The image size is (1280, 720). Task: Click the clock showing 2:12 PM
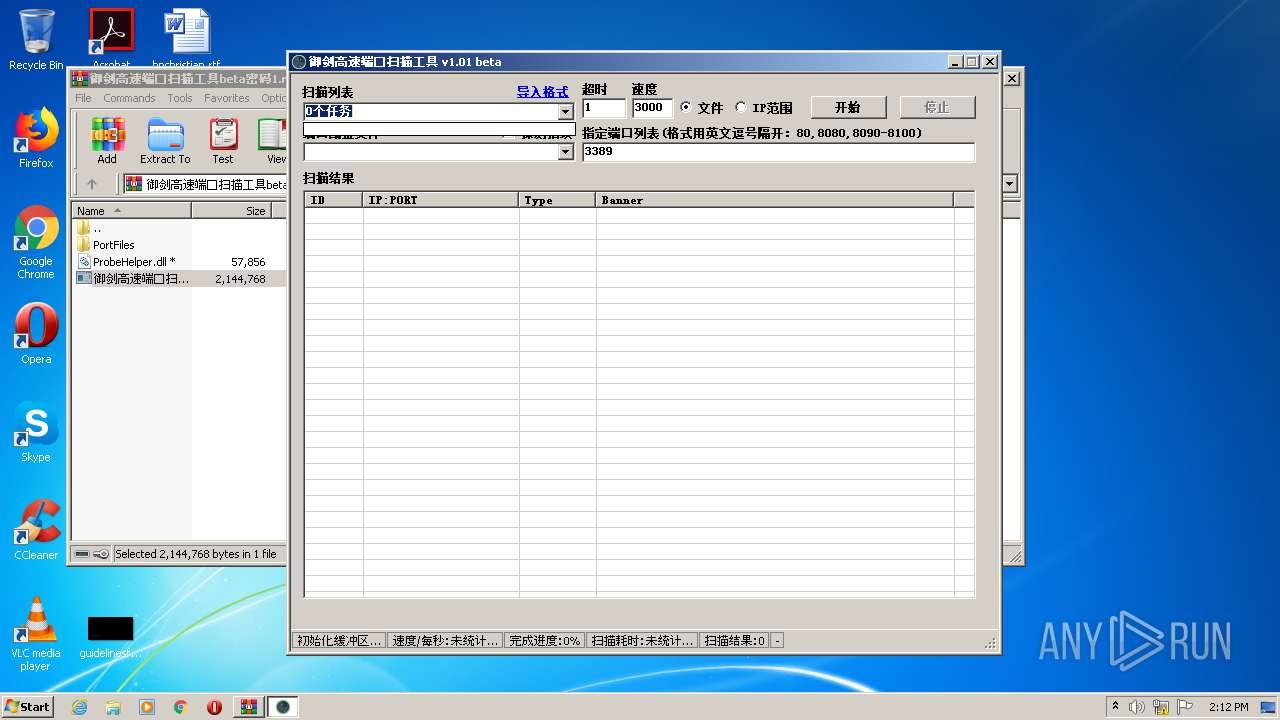[1228, 707]
